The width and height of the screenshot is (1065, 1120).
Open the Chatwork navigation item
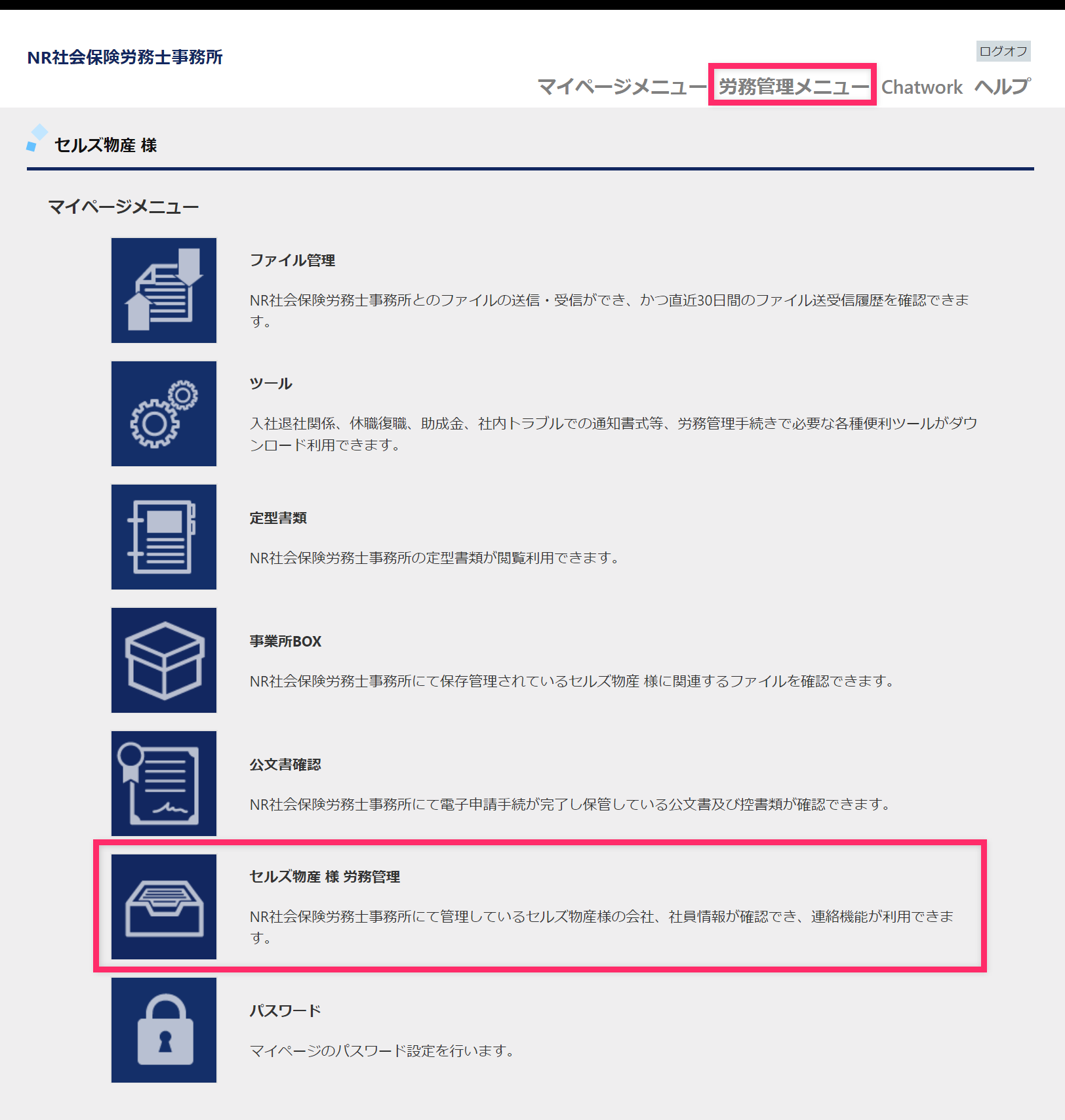click(x=921, y=87)
